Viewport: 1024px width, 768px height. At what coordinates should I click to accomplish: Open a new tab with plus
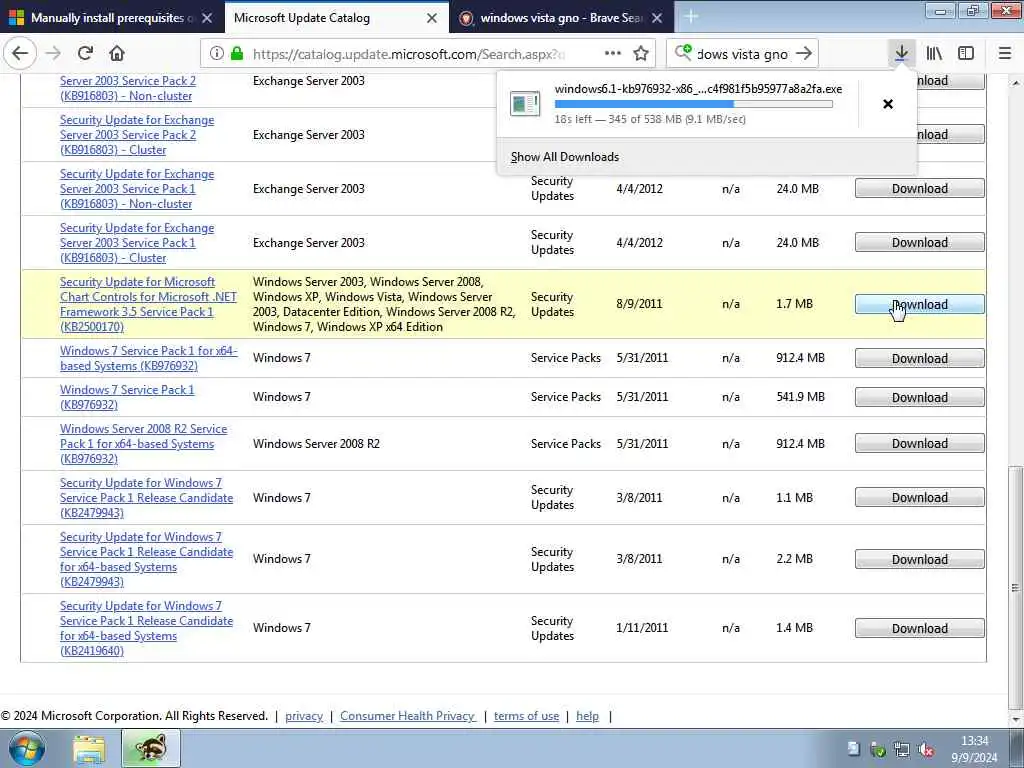coord(691,17)
